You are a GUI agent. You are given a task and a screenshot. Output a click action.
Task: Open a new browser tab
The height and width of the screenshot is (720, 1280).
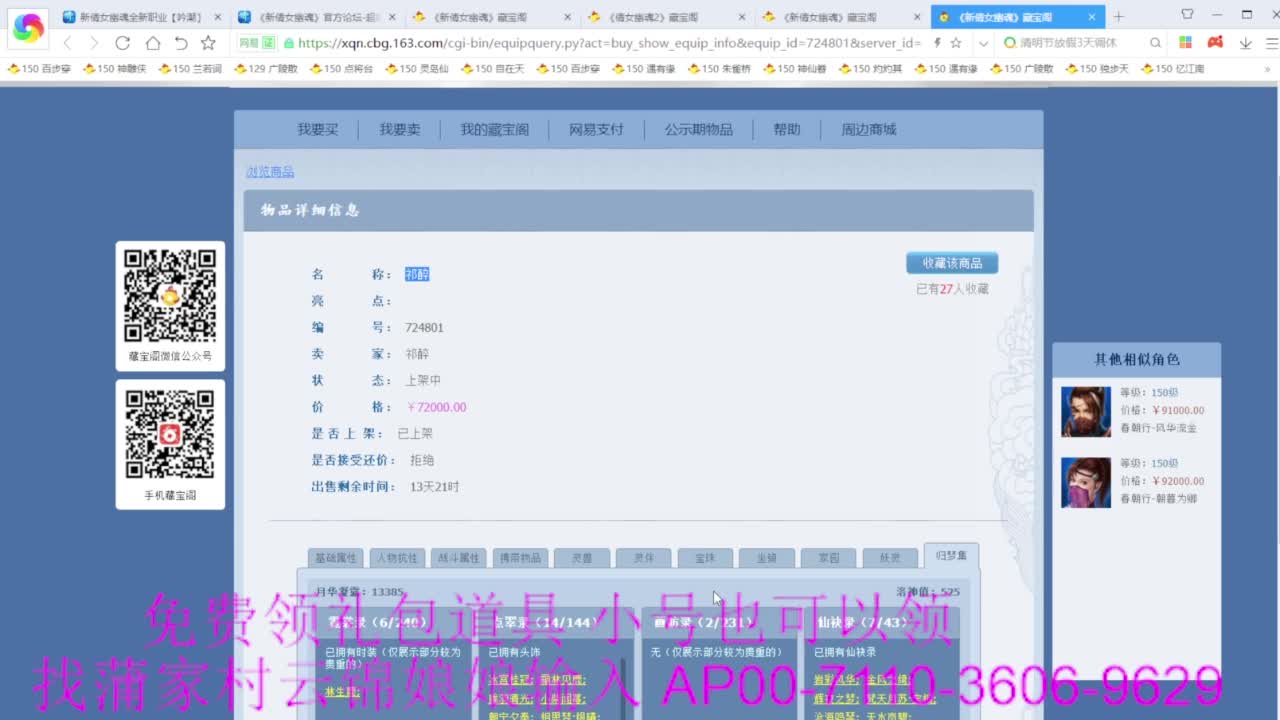pos(1118,17)
